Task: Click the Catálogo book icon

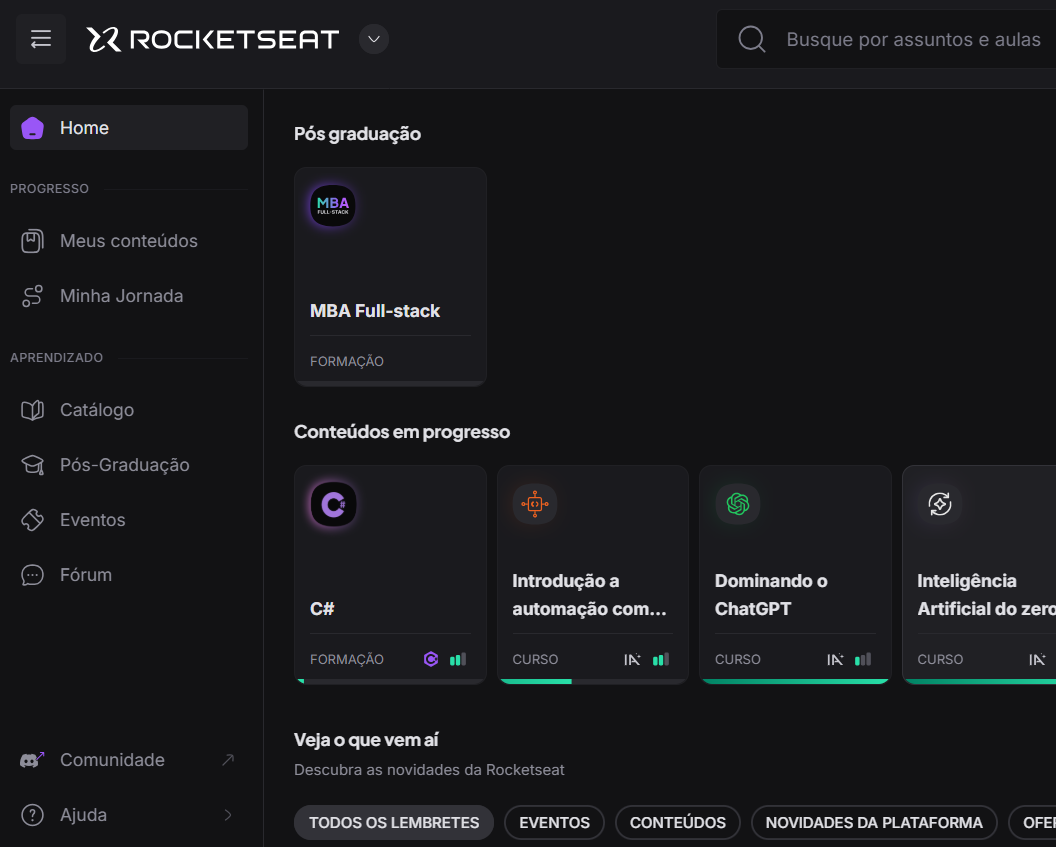Action: (x=32, y=410)
